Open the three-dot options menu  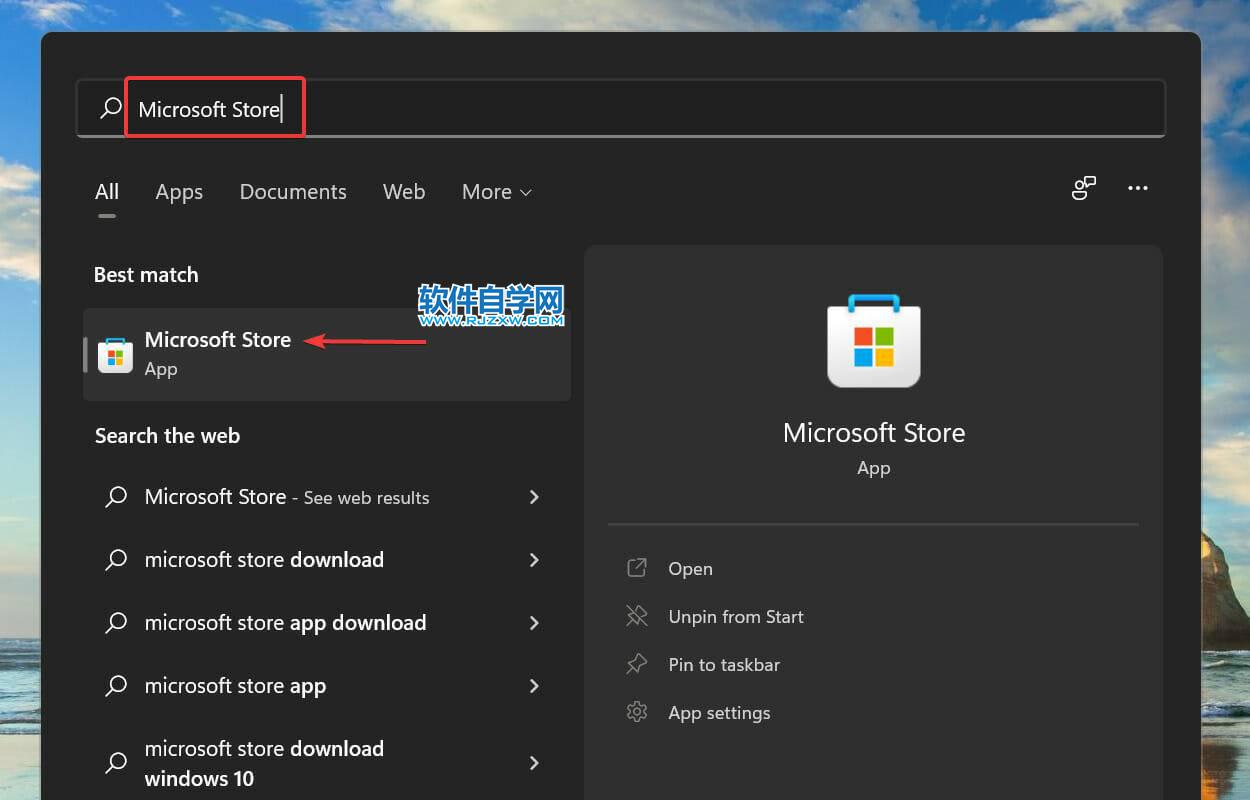(x=1138, y=188)
